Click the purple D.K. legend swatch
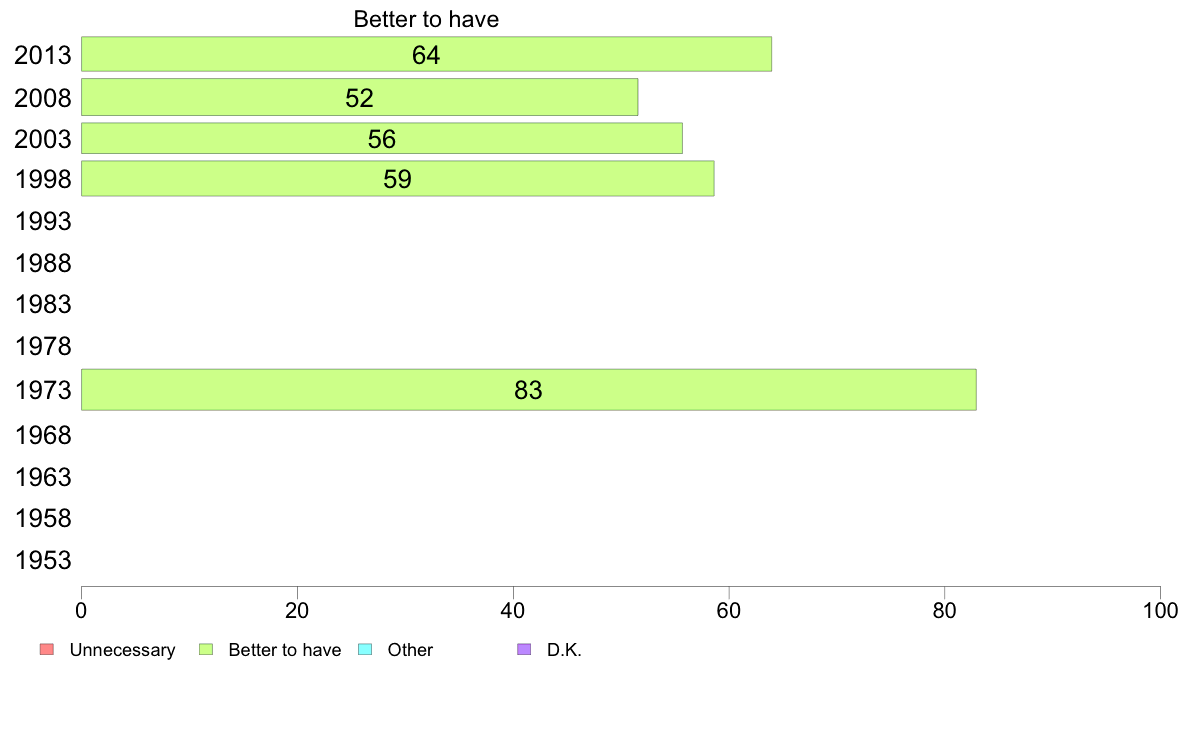Viewport: 1188px width, 736px height. click(524, 650)
